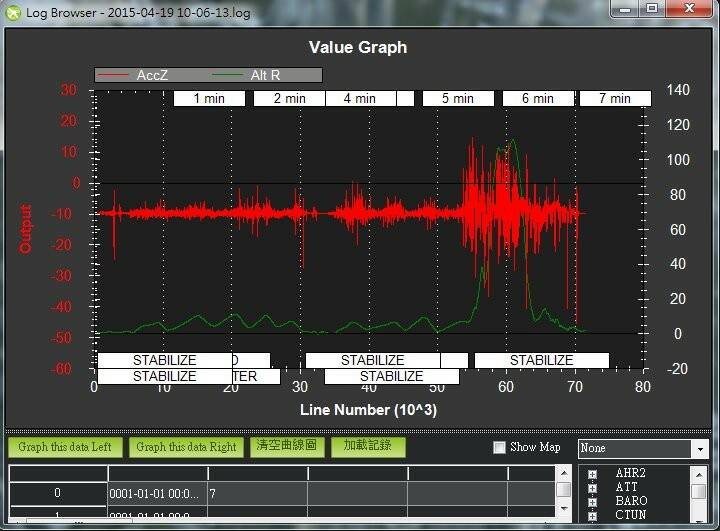720x531 pixels.
Task: Click Graph this data Left button
Action: [65, 447]
